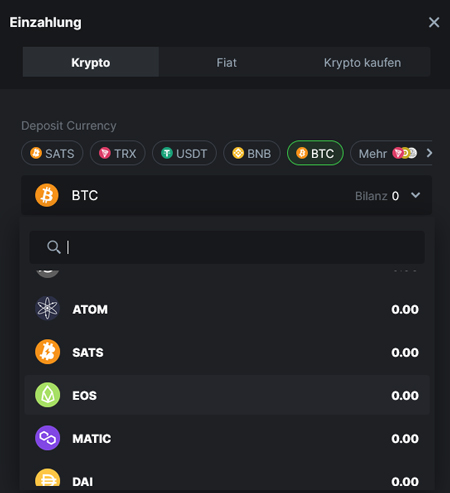Image resolution: width=450 pixels, height=493 pixels.
Task: Select the TRX currency chip
Action: (x=118, y=153)
